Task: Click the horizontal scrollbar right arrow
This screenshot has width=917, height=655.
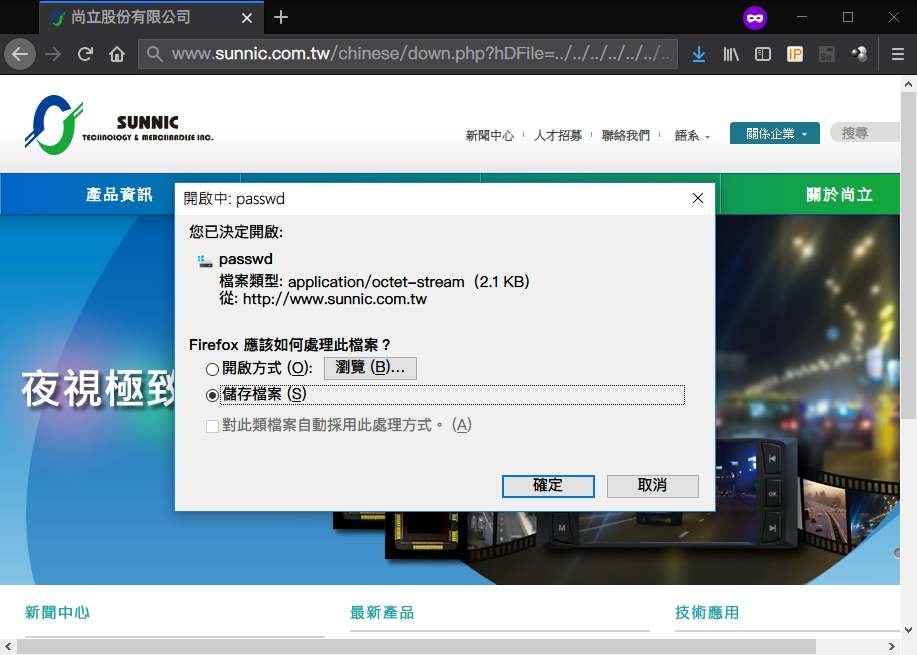Action: click(892, 646)
